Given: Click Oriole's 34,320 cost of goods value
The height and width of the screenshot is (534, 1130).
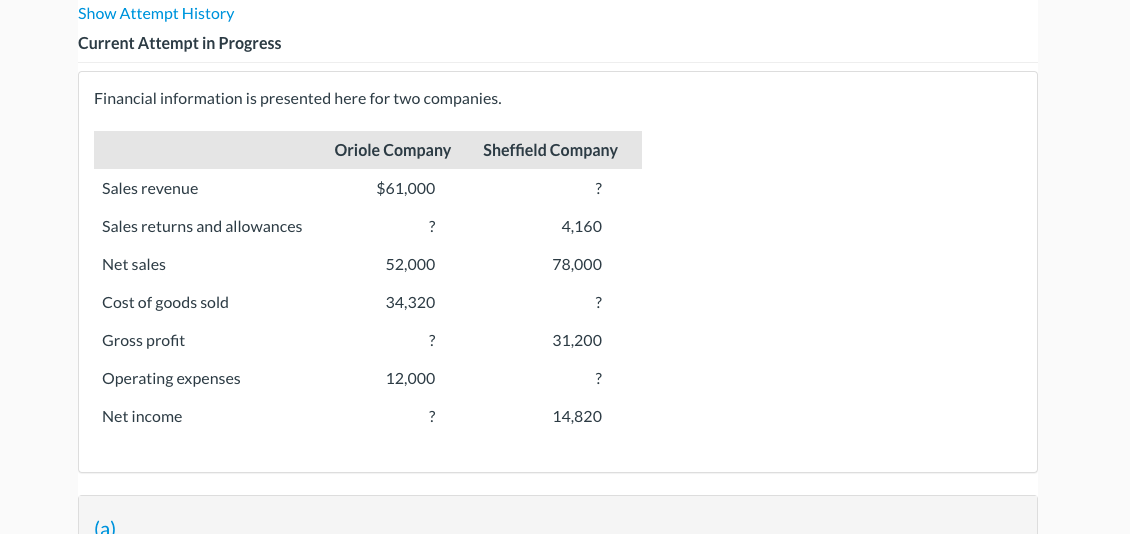Looking at the screenshot, I should 410,302.
